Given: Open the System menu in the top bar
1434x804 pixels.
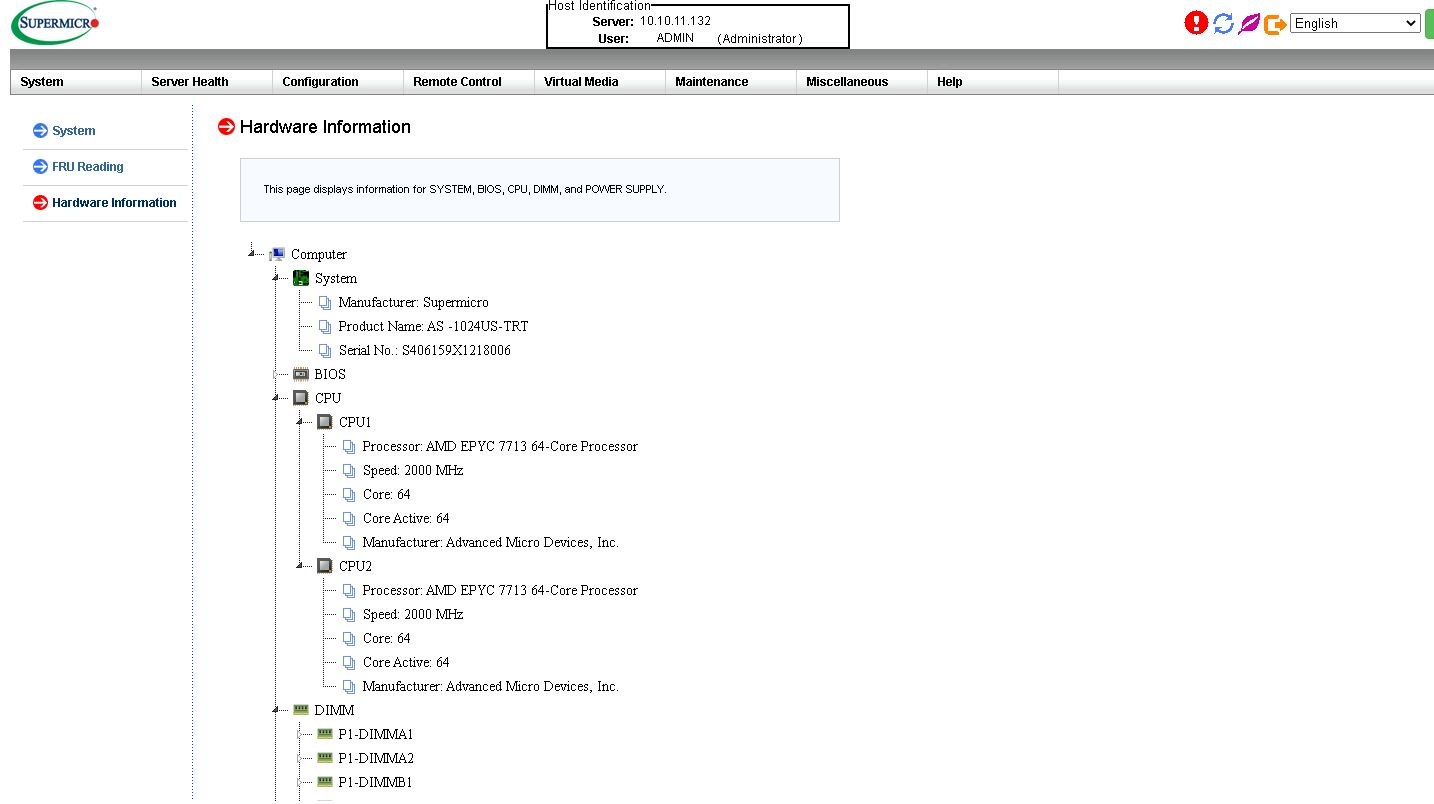Looking at the screenshot, I should click(76, 82).
